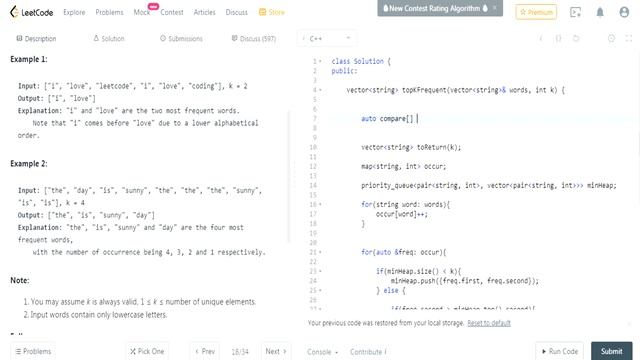
Task: Click the 'Note:' heading
Action: point(20,280)
